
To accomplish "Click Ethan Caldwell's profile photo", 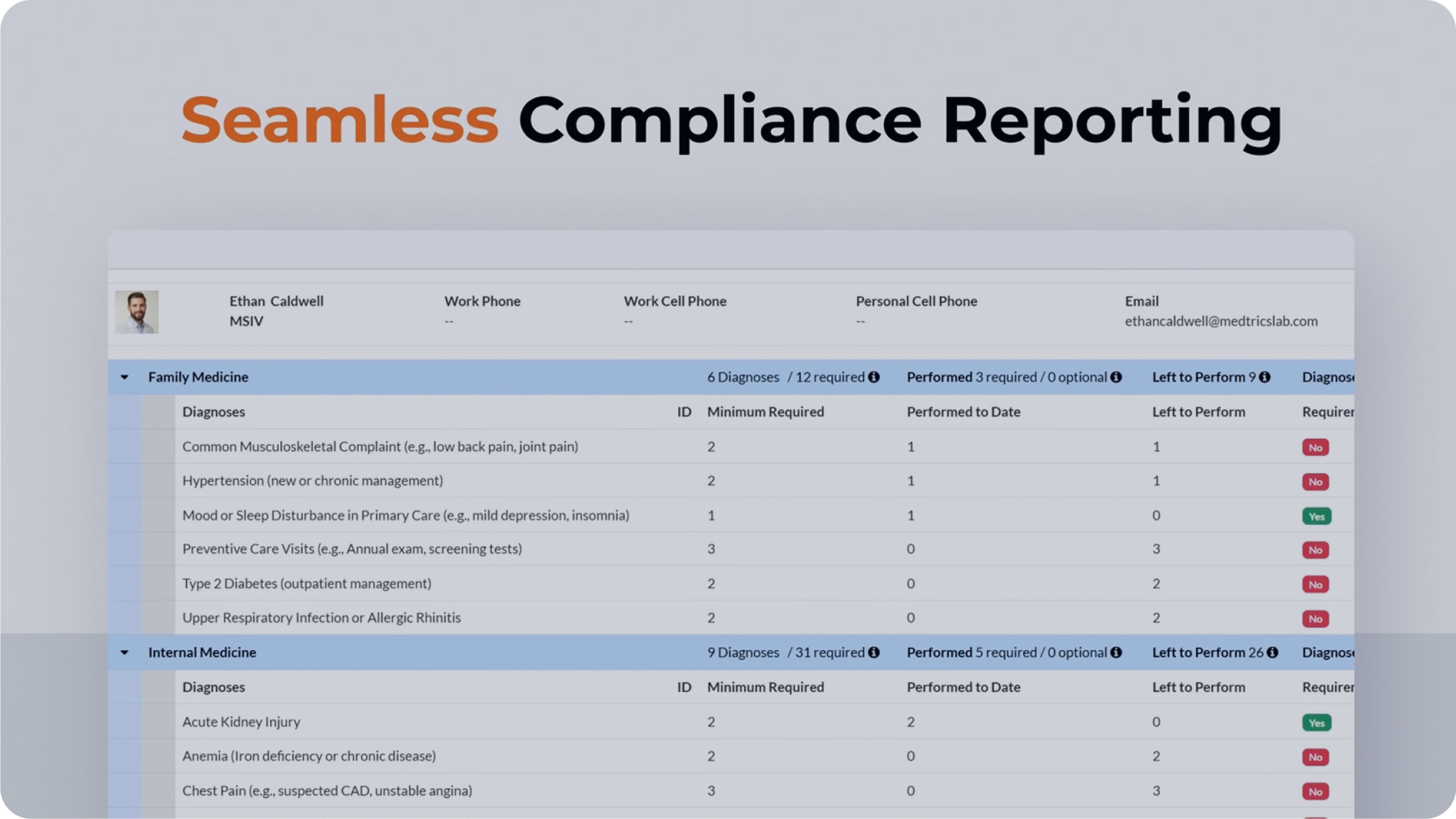I will 137,312.
